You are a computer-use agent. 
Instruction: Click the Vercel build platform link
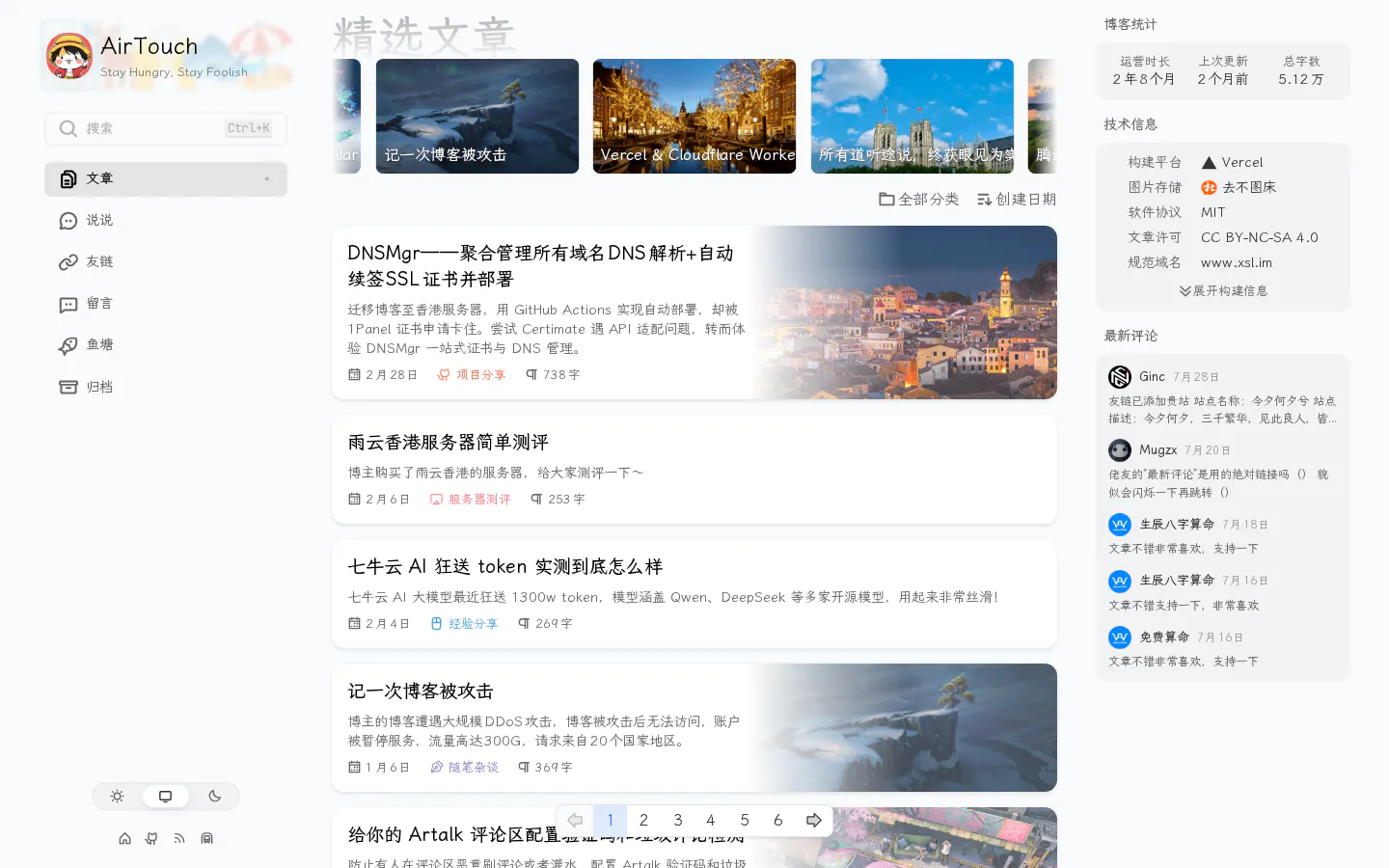click(x=1232, y=163)
